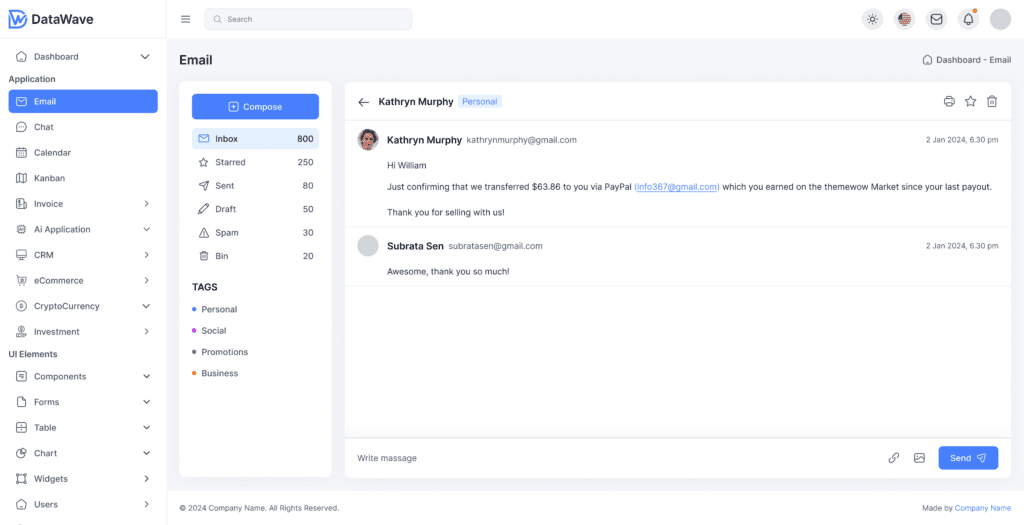This screenshot has width=1024, height=525.
Task: Open the notifications bell icon
Action: click(x=968, y=19)
